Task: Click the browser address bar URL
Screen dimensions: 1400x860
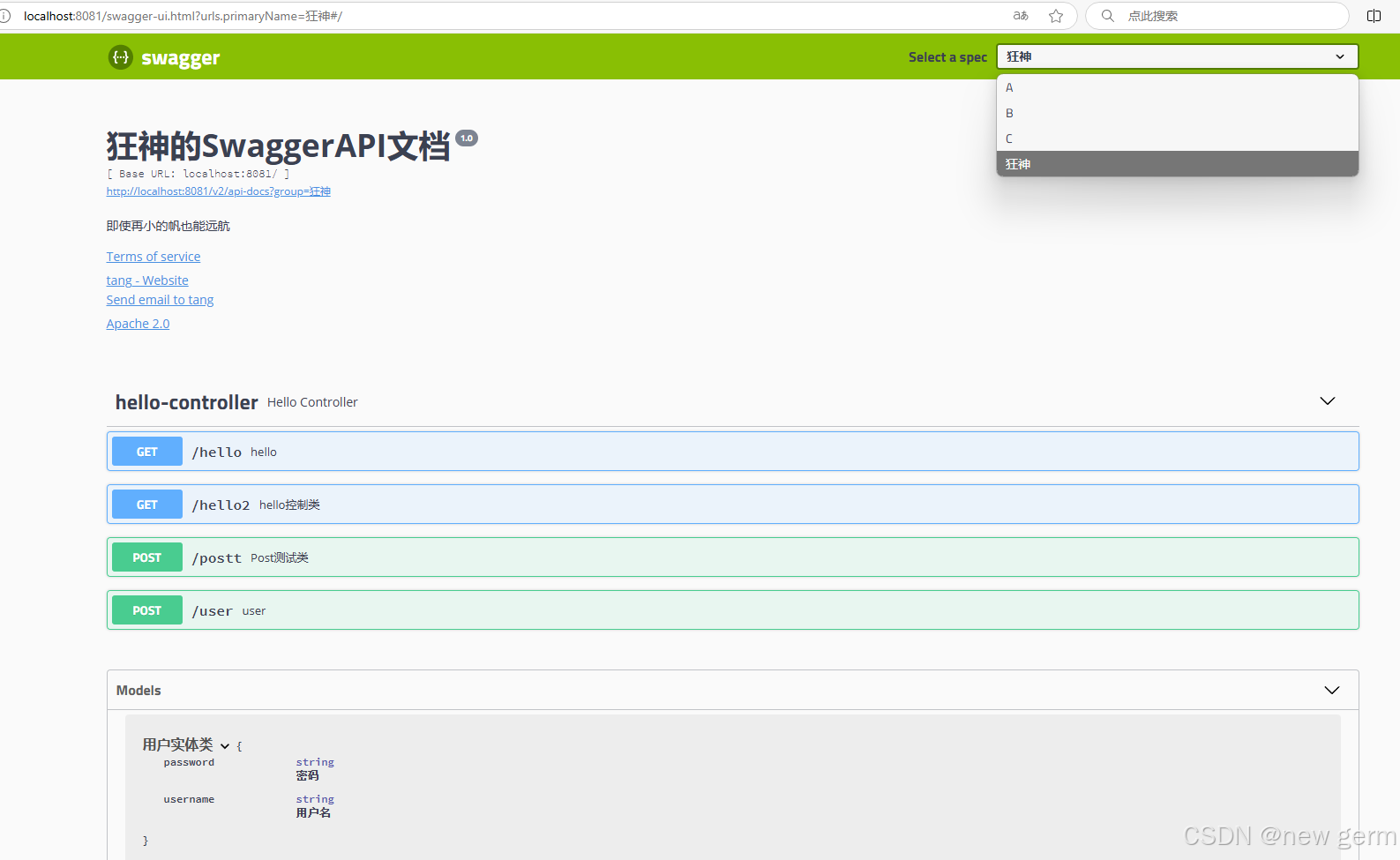Action: coord(183,16)
